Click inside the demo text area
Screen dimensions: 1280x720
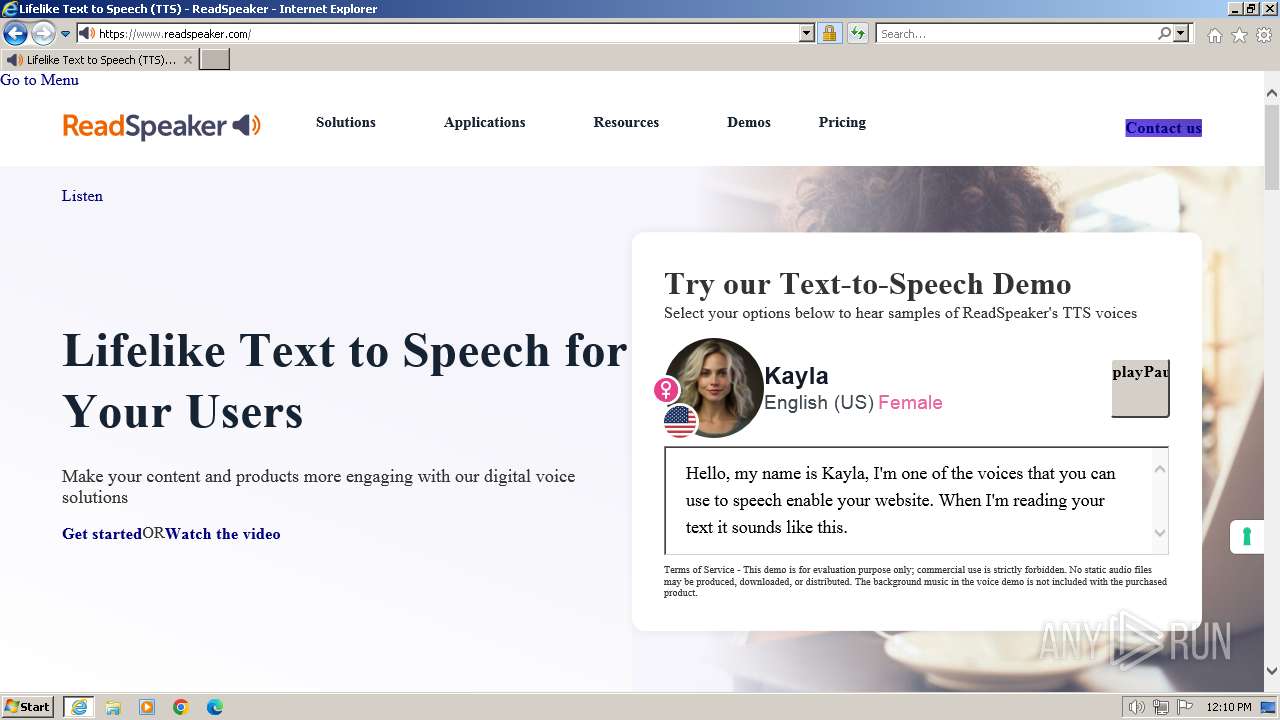[908, 500]
